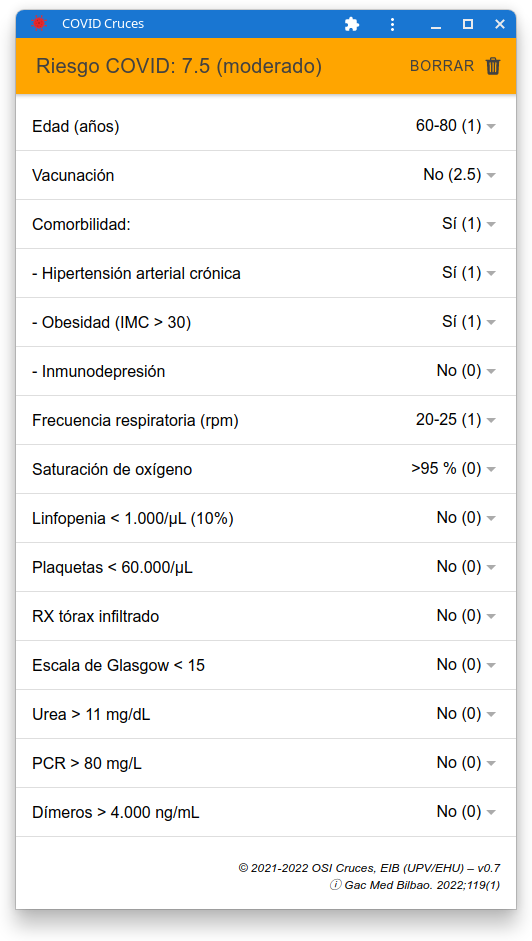Open Hipertensión arterial crónica dropdown
532x941 pixels.
470,273
